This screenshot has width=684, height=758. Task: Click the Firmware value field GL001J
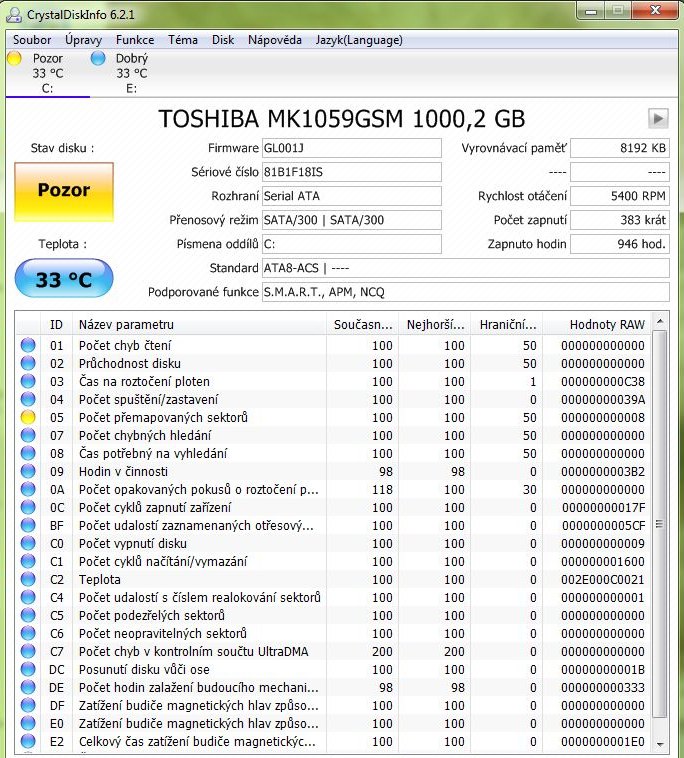pyautogui.click(x=351, y=148)
